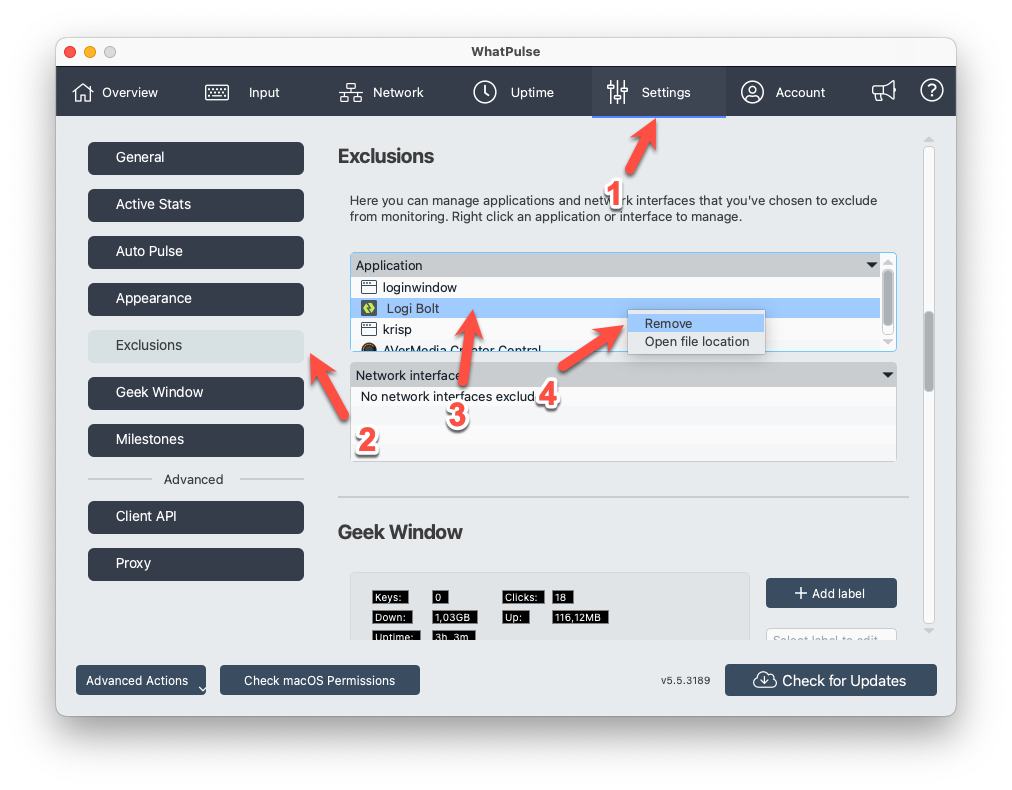The image size is (1012, 790).
Task: Click the settings page vertical scrollbar thumb
Action: pyautogui.click(x=929, y=352)
